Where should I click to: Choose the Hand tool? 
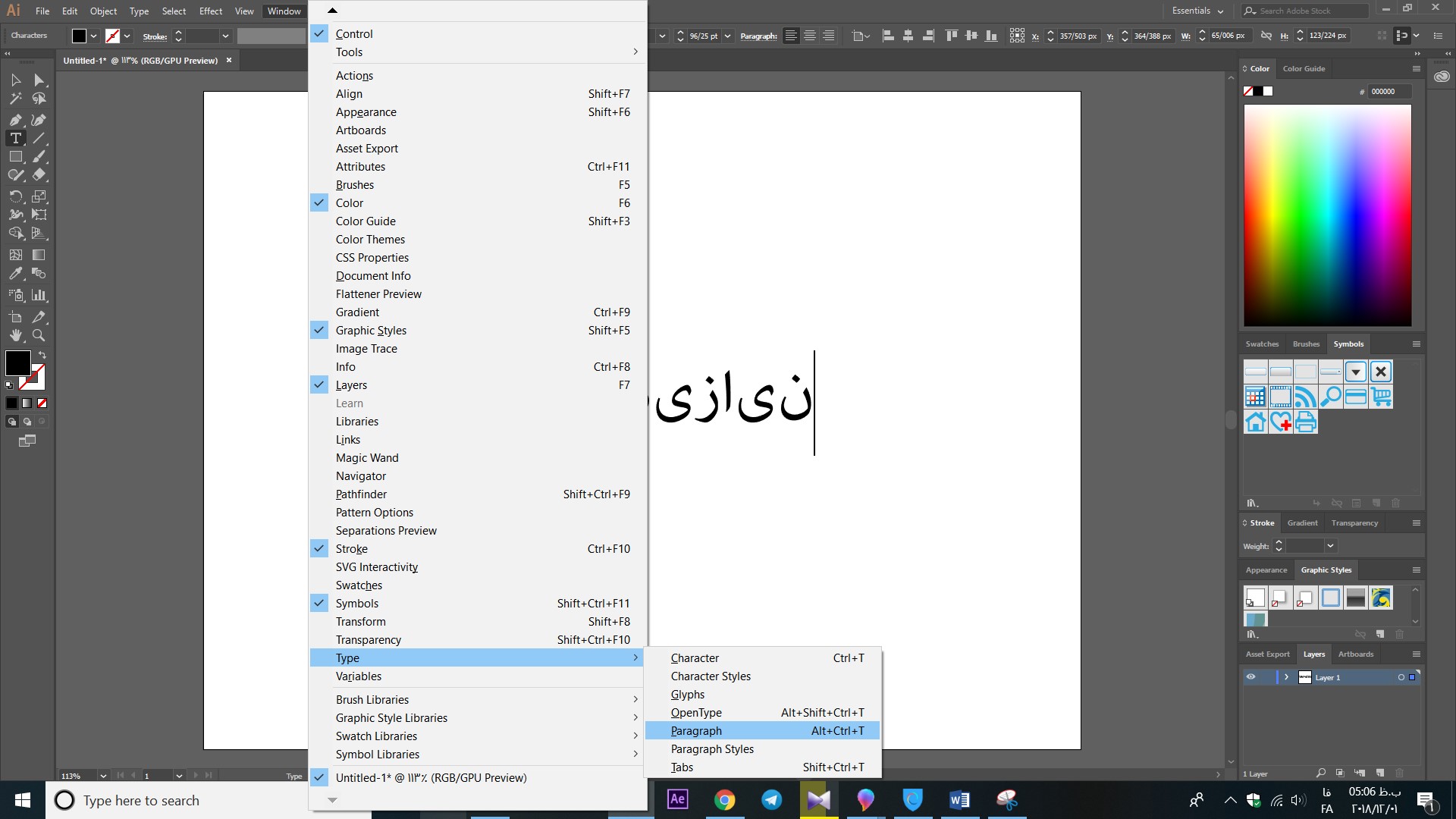click(x=15, y=335)
